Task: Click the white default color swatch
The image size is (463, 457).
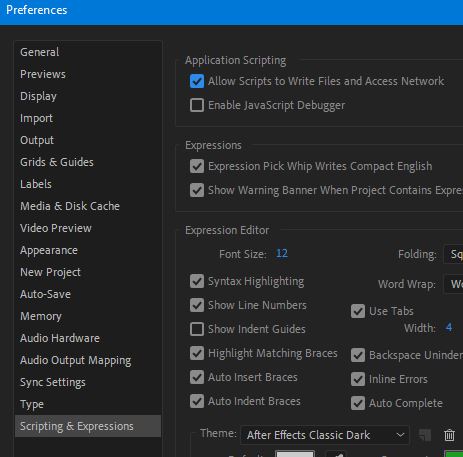Action: pyautogui.click(x=295, y=454)
